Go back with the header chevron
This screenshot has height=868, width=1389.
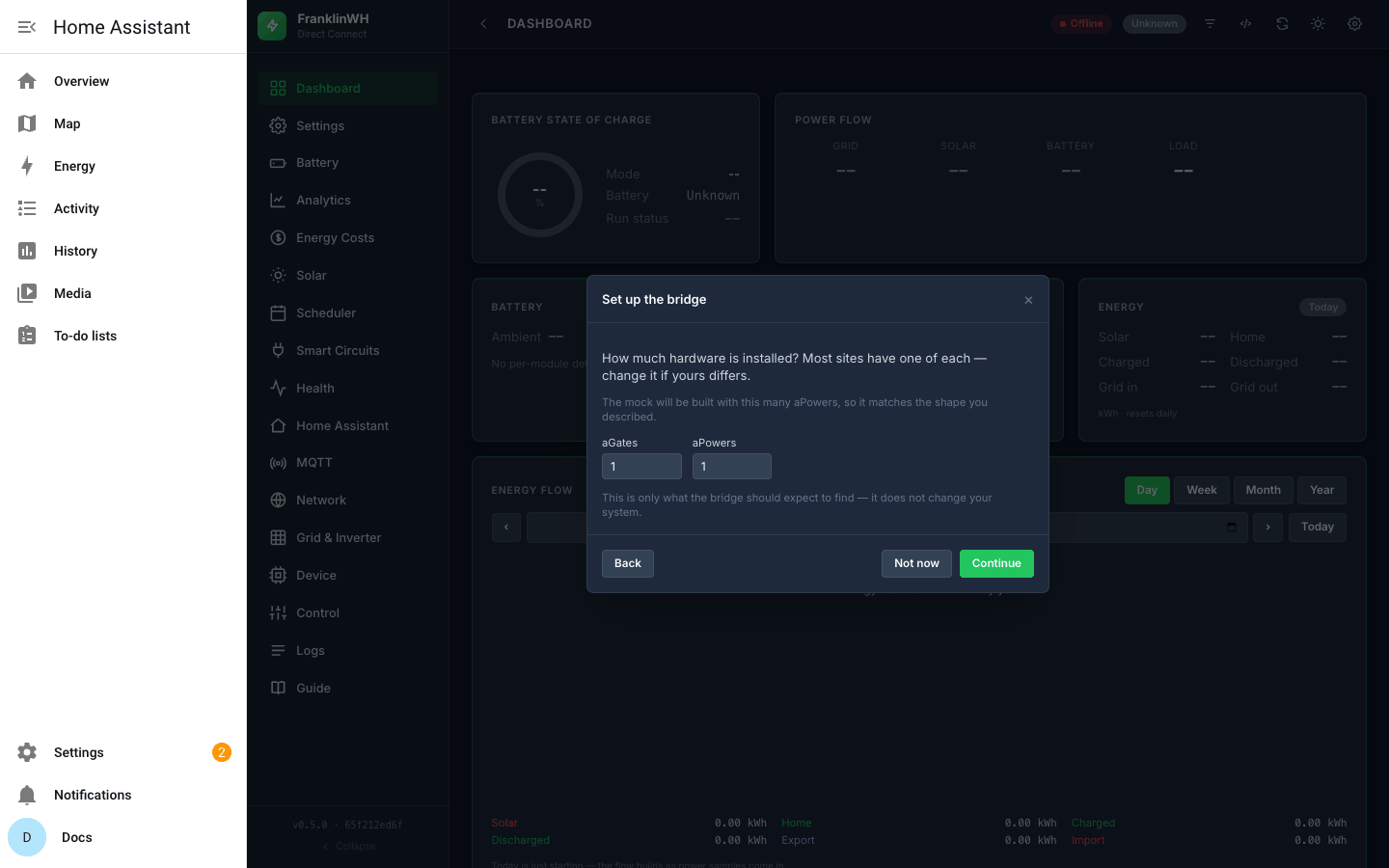483,24
